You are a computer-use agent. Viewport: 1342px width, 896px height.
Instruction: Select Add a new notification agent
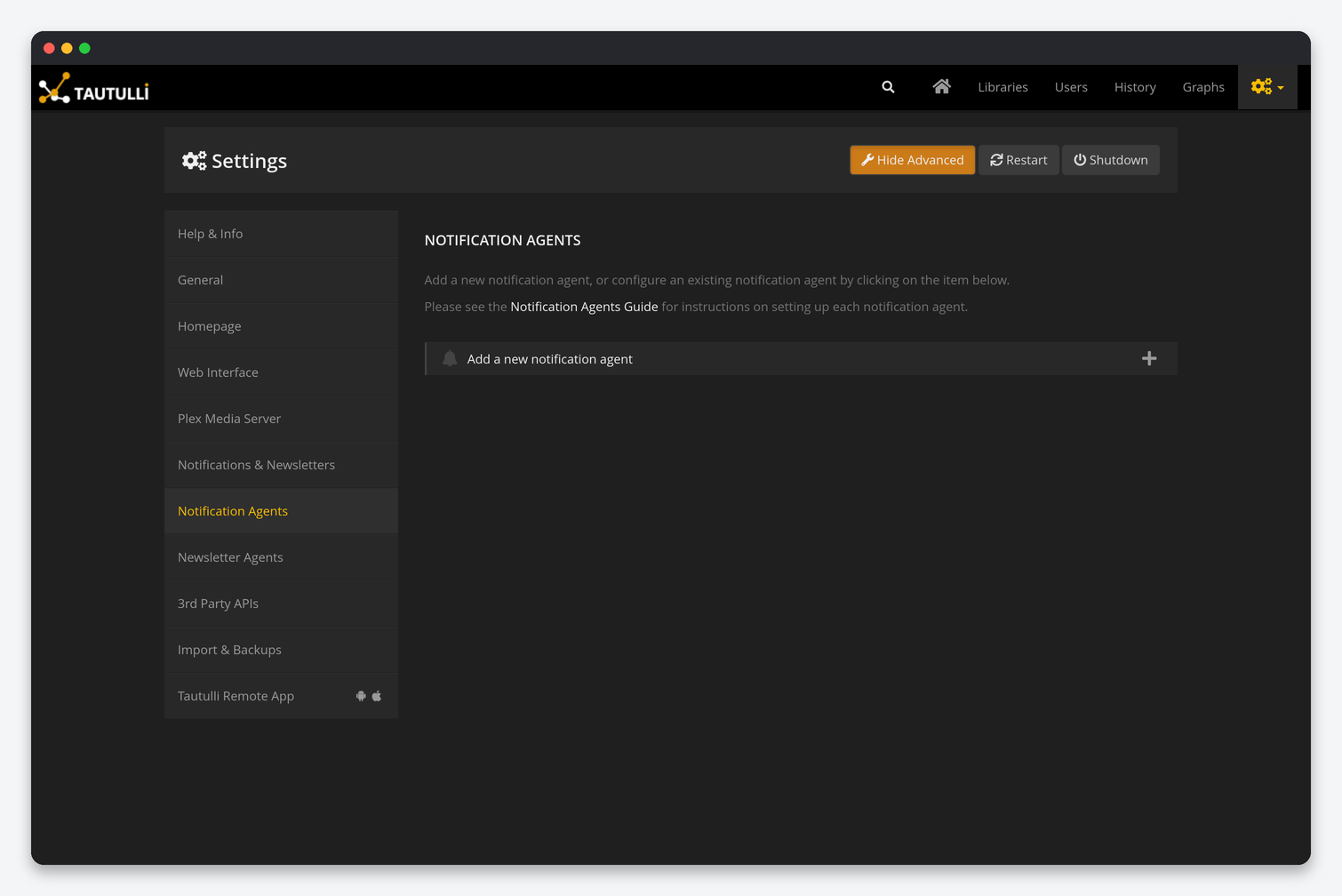click(x=801, y=358)
